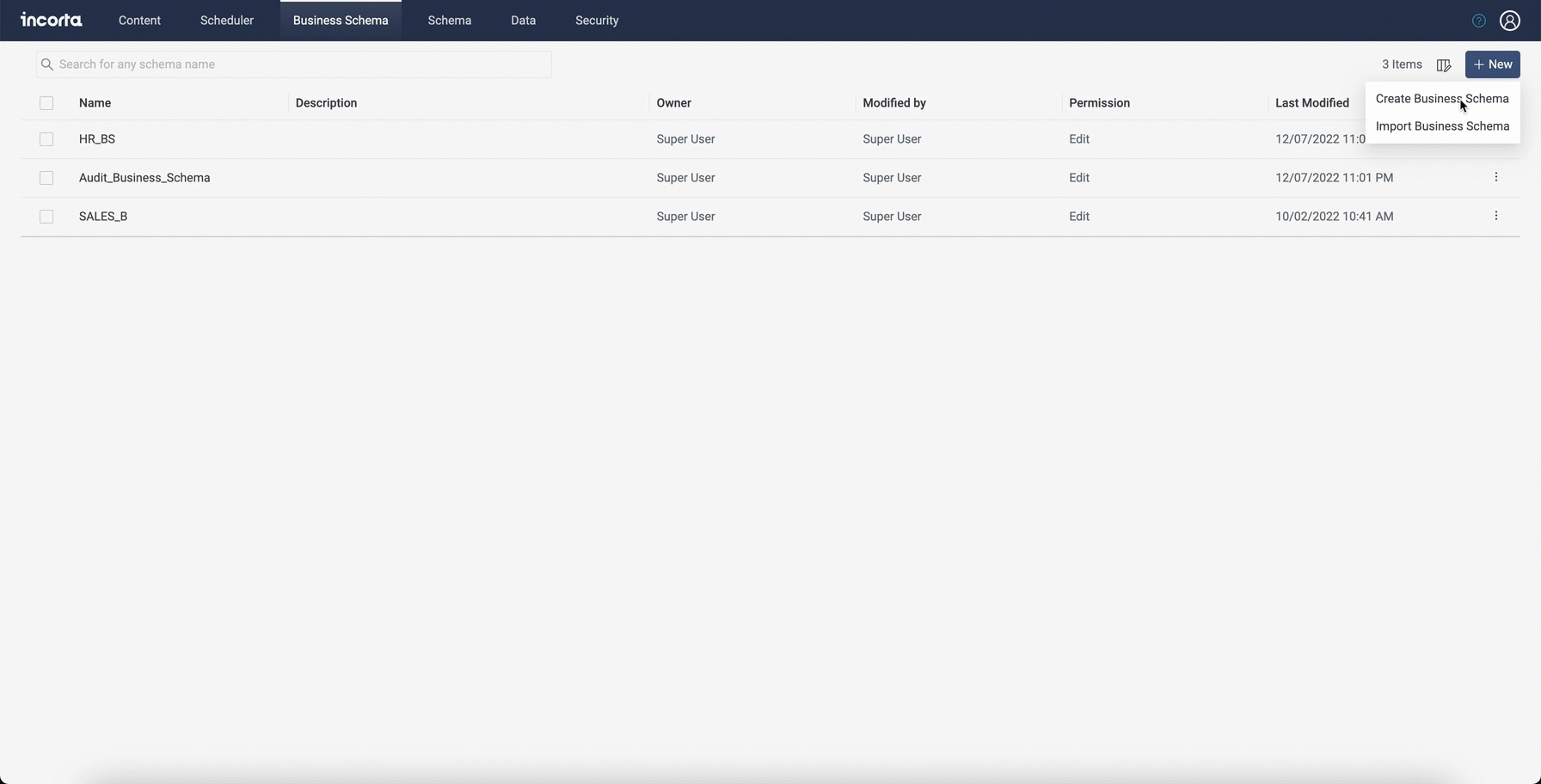Click Edit permission in SALES_B row
Screen dimensions: 1541x784
(1079, 217)
